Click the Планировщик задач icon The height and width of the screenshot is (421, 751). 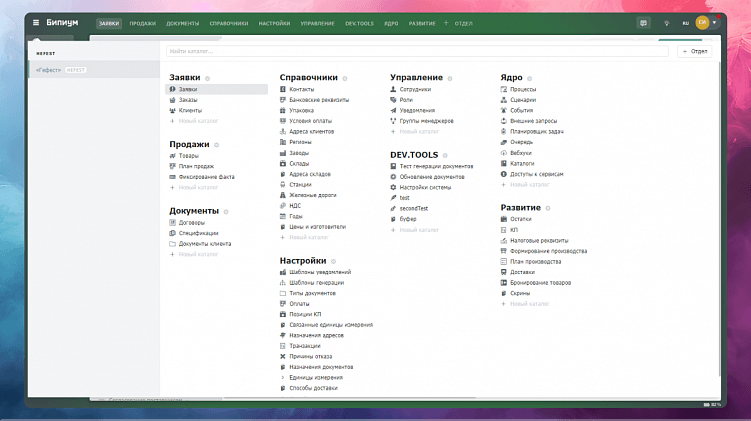[503, 131]
